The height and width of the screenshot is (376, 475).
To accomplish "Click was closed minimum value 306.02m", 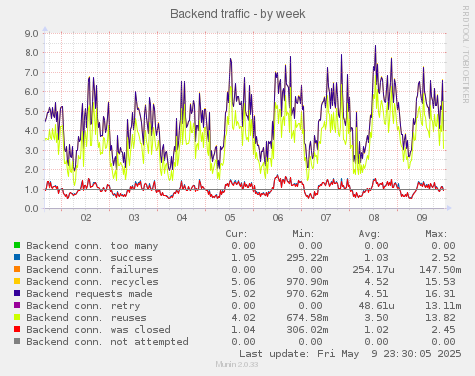I will click(x=307, y=330).
